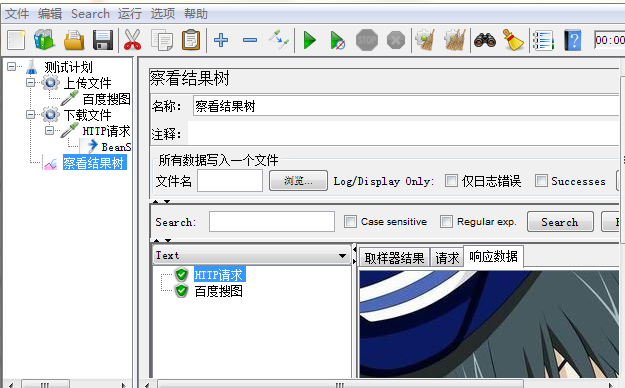Click the 上传文件 thread group gear icon
Screen dimensions: 625x388
click(x=51, y=83)
